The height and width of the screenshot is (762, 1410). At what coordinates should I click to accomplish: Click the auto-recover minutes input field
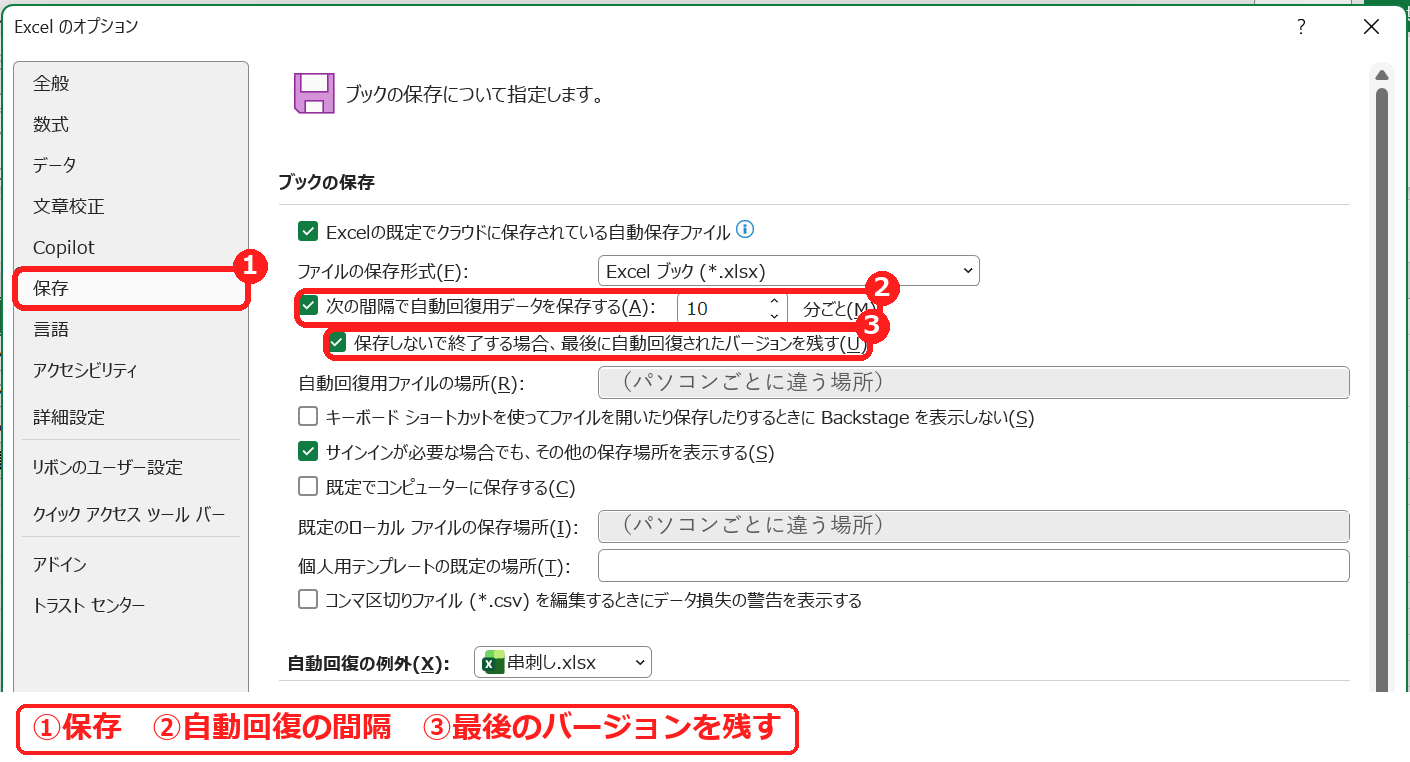pyautogui.click(x=722, y=309)
